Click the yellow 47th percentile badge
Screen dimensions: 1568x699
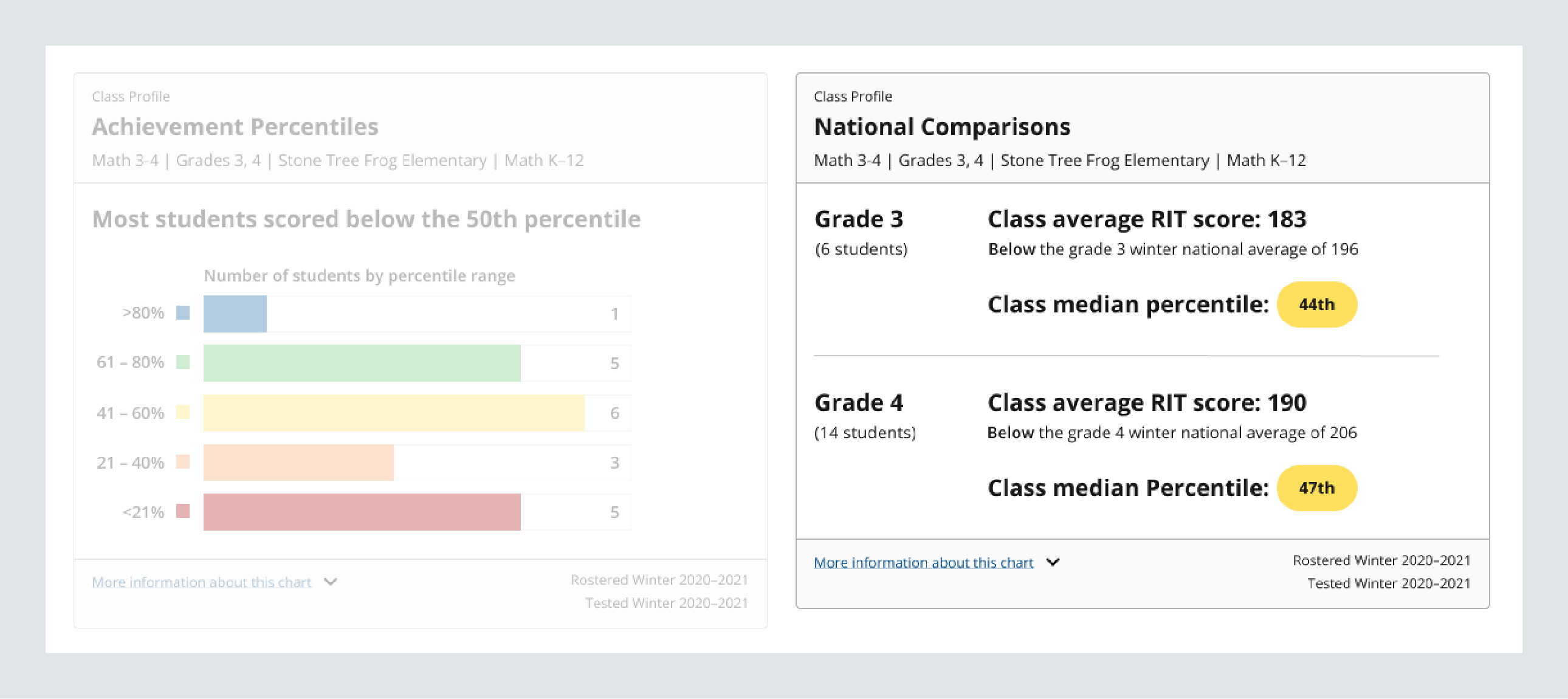pyautogui.click(x=1316, y=487)
